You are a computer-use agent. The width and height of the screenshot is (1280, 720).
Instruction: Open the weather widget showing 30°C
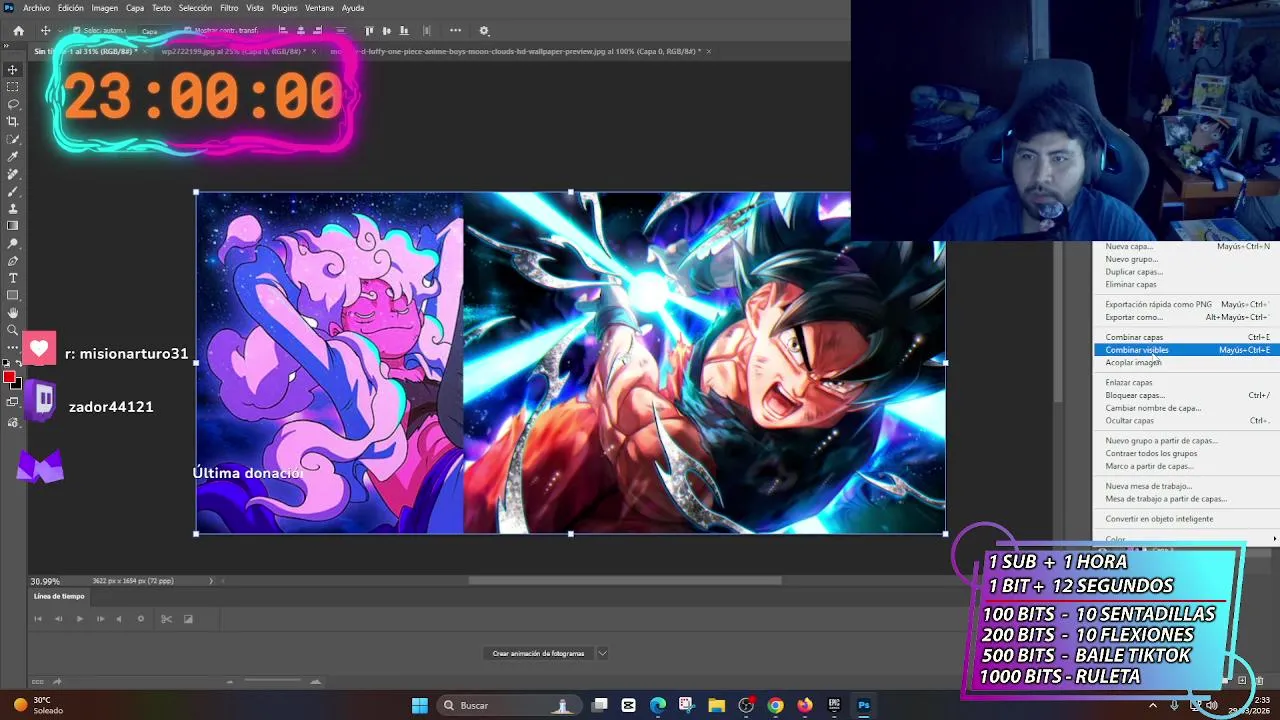pos(38,705)
